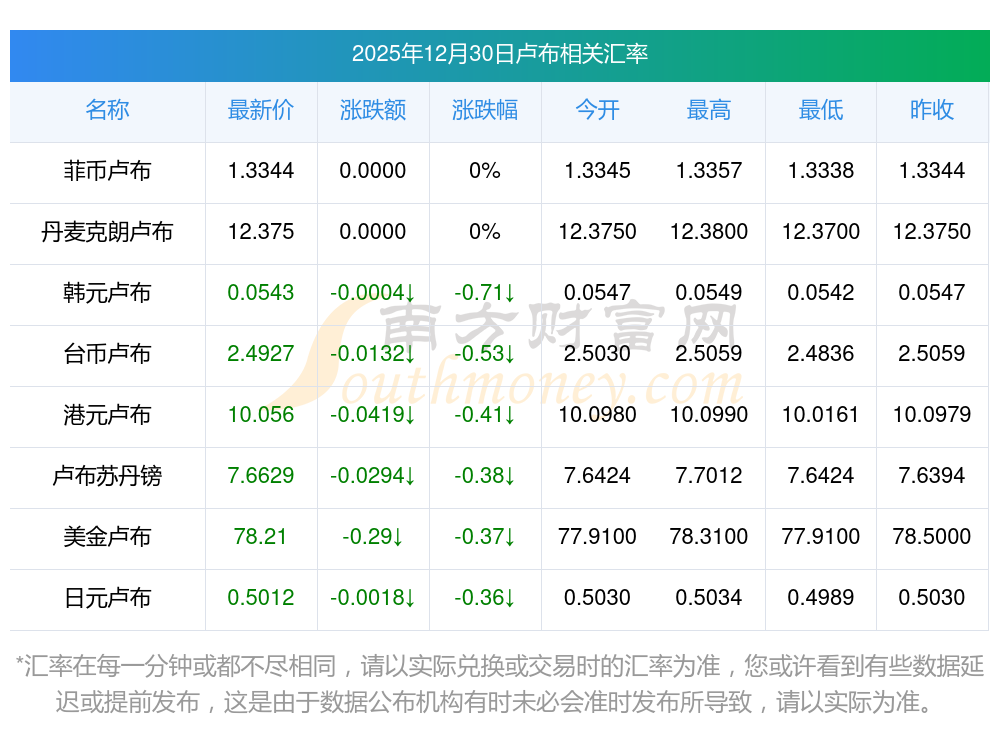Click the 最新价 column header
Screen dimensions: 1000x733
tap(260, 110)
